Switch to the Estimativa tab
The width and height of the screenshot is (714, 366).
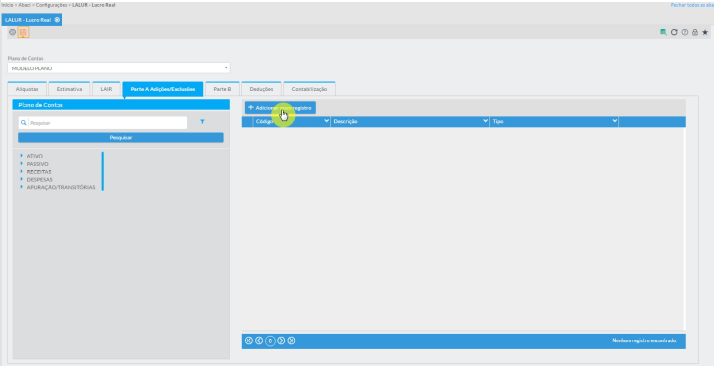[69, 89]
